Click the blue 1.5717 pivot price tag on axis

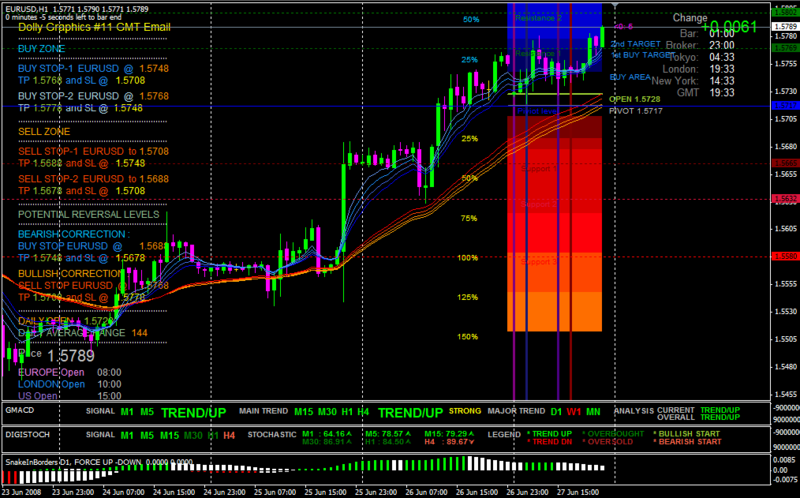785,105
